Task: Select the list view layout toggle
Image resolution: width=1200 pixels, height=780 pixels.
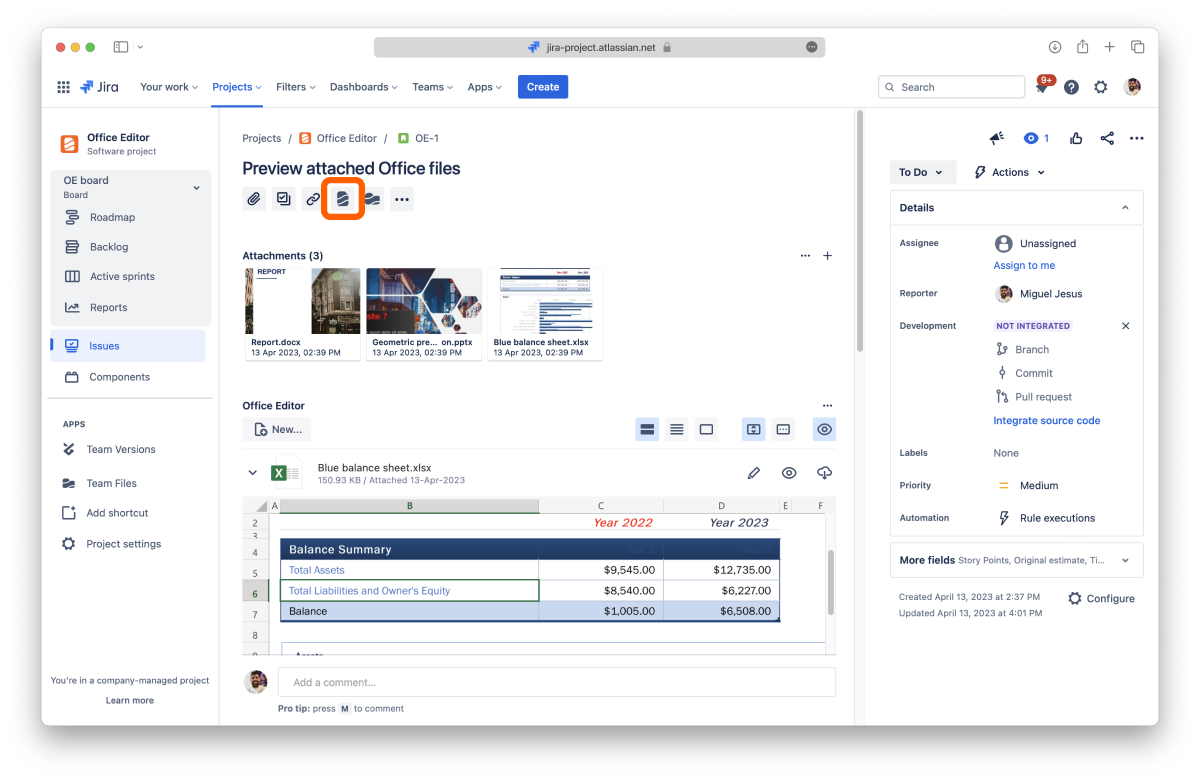Action: pyautogui.click(x=677, y=429)
